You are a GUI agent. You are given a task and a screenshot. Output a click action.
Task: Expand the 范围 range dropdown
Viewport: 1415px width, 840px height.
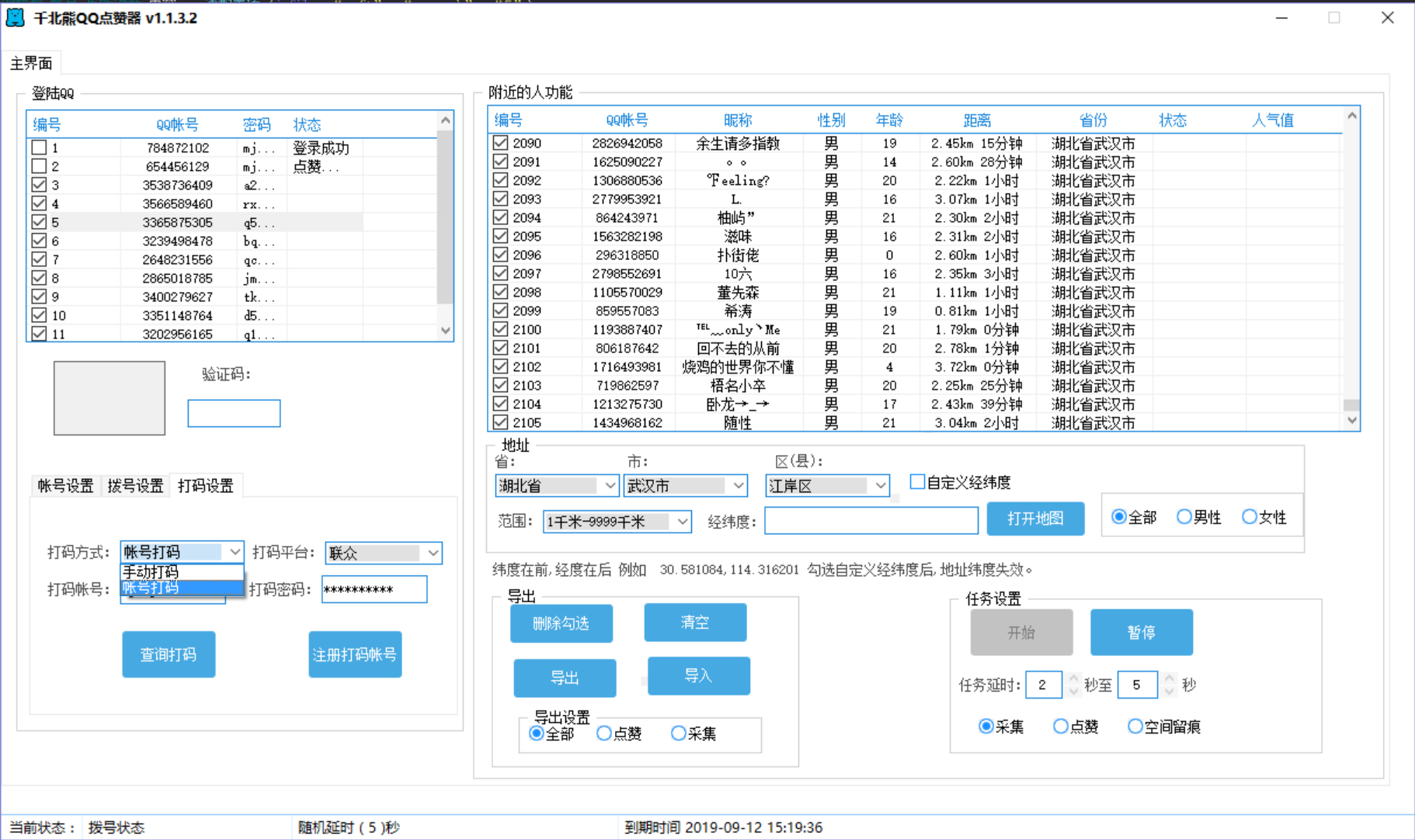(617, 522)
